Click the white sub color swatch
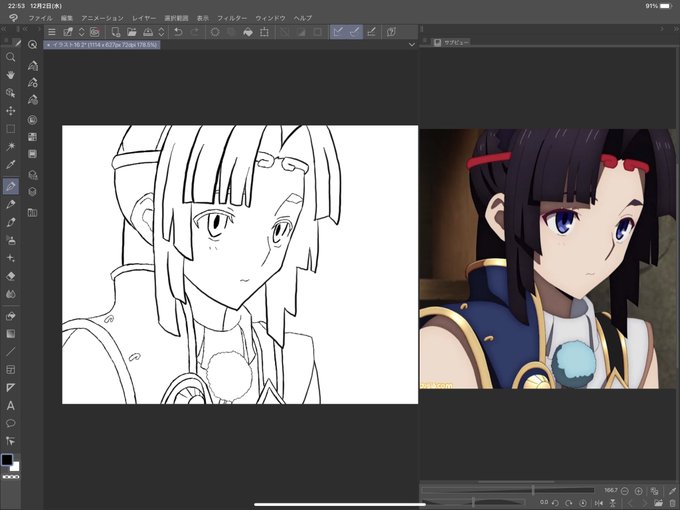680x510 pixels. pyautogui.click(x=16, y=467)
